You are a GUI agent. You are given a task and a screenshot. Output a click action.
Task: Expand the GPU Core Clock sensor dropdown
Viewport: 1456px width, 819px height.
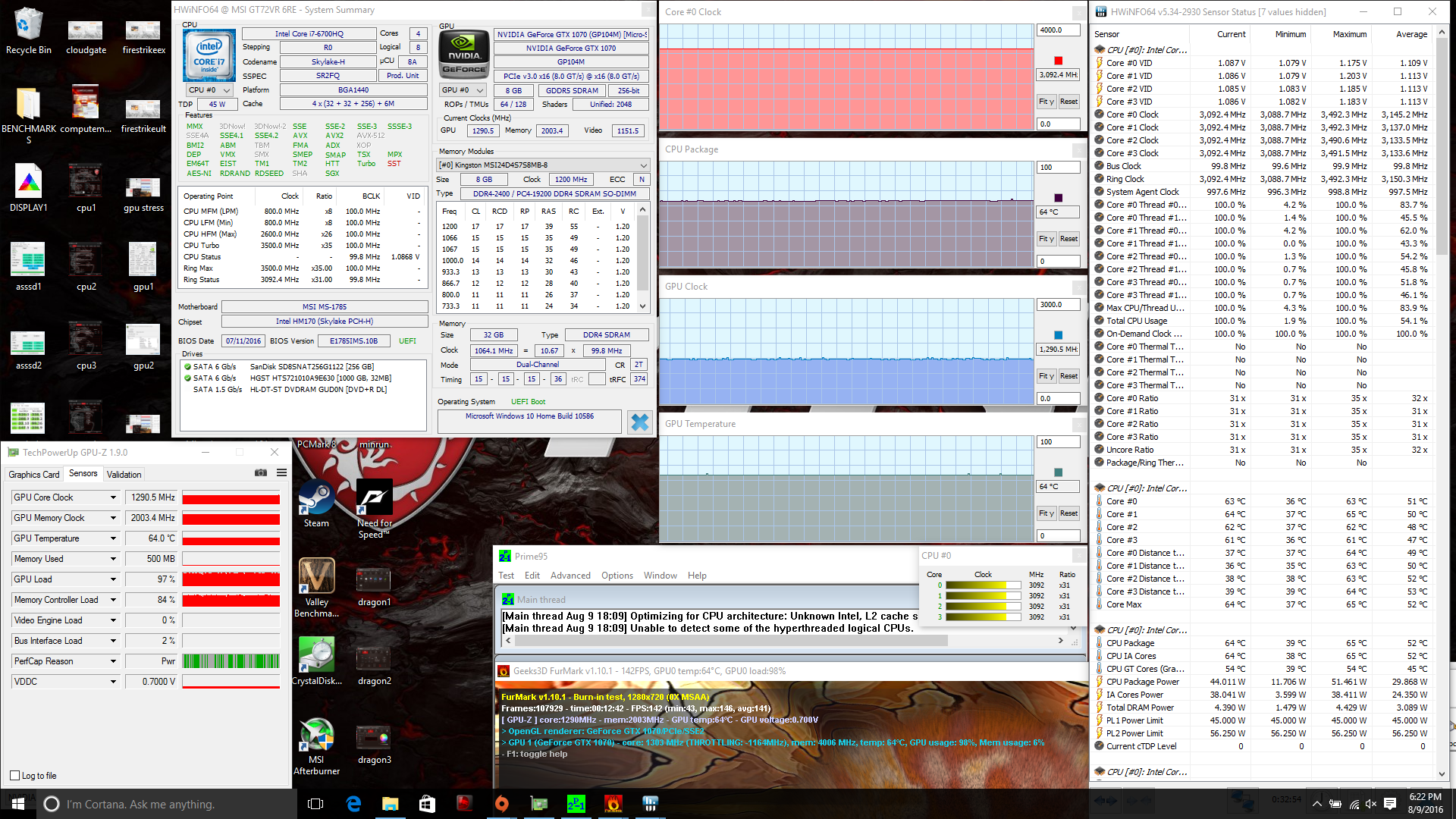(x=113, y=497)
